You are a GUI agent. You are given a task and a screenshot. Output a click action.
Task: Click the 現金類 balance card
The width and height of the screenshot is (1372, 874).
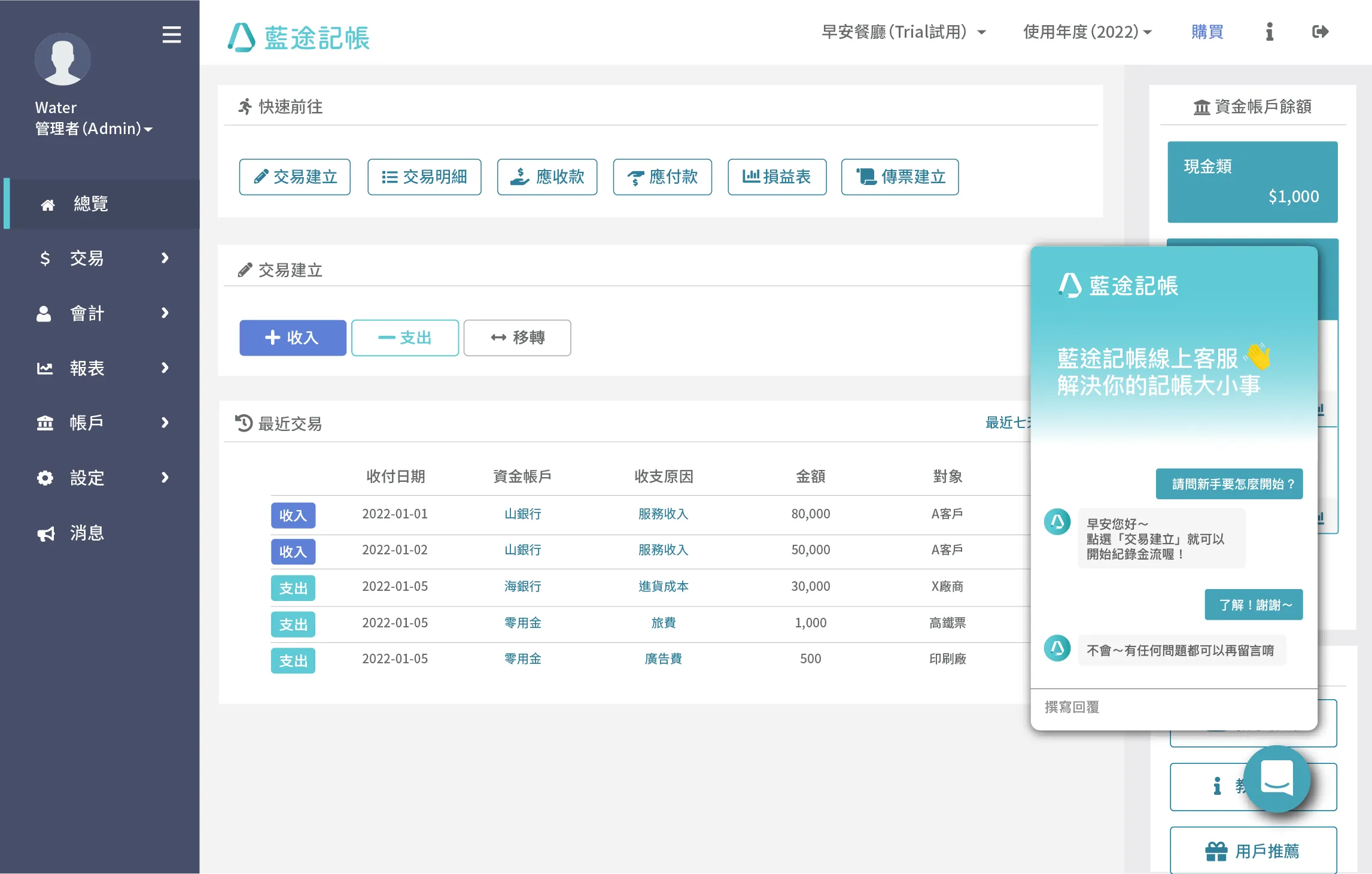(x=1252, y=182)
